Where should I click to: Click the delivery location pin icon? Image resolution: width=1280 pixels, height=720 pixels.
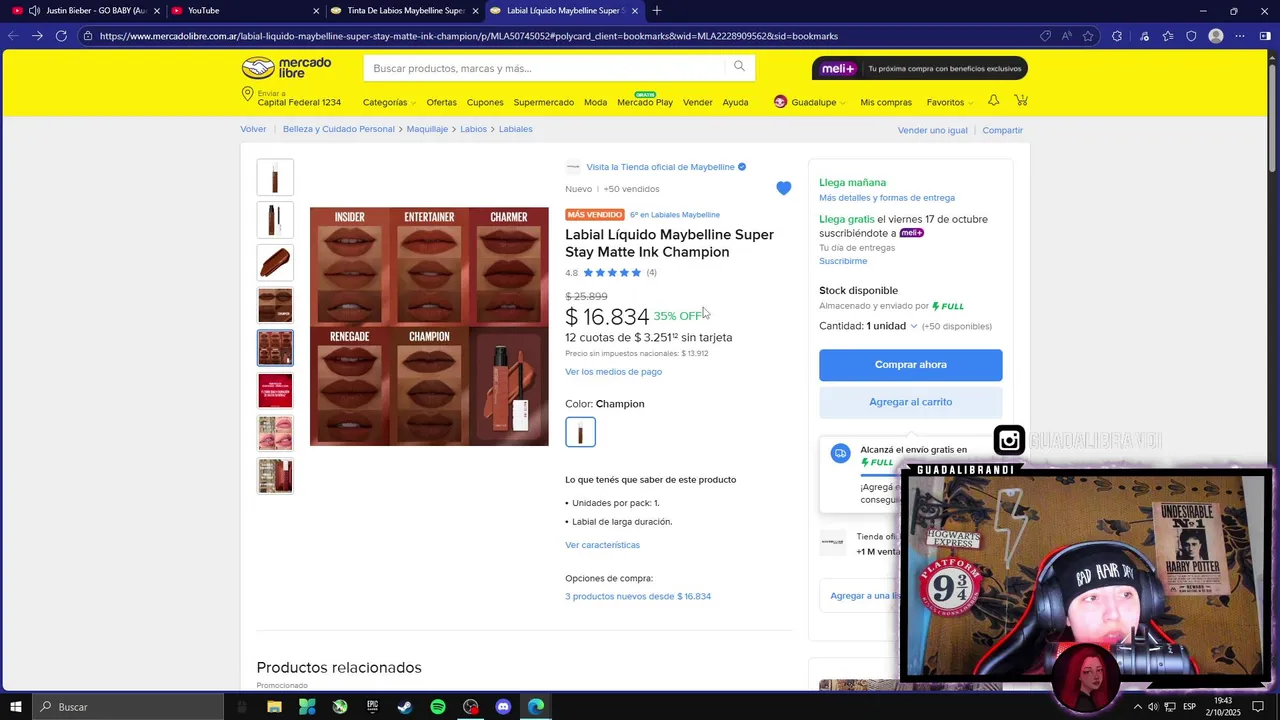tap(247, 94)
